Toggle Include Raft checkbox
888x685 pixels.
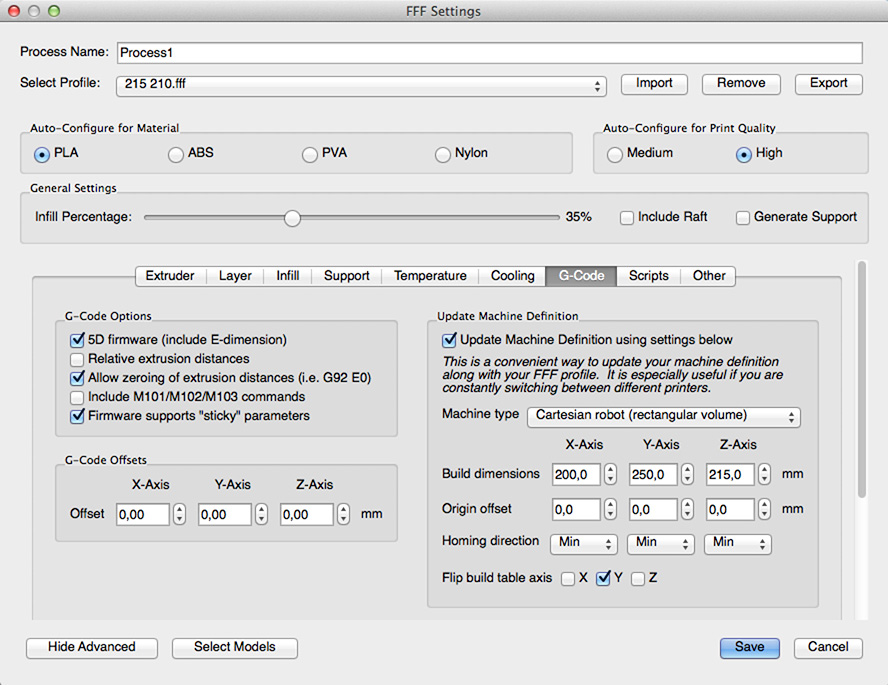(626, 217)
